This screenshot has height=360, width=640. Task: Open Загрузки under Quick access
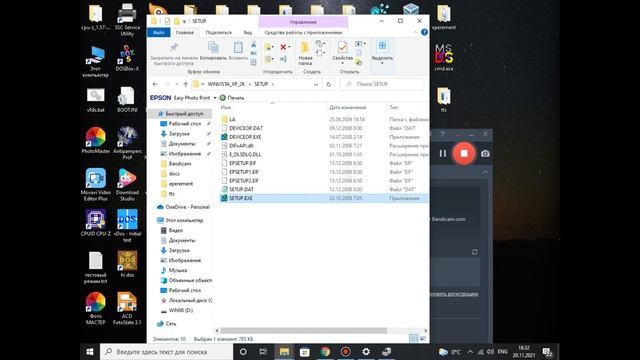point(179,134)
